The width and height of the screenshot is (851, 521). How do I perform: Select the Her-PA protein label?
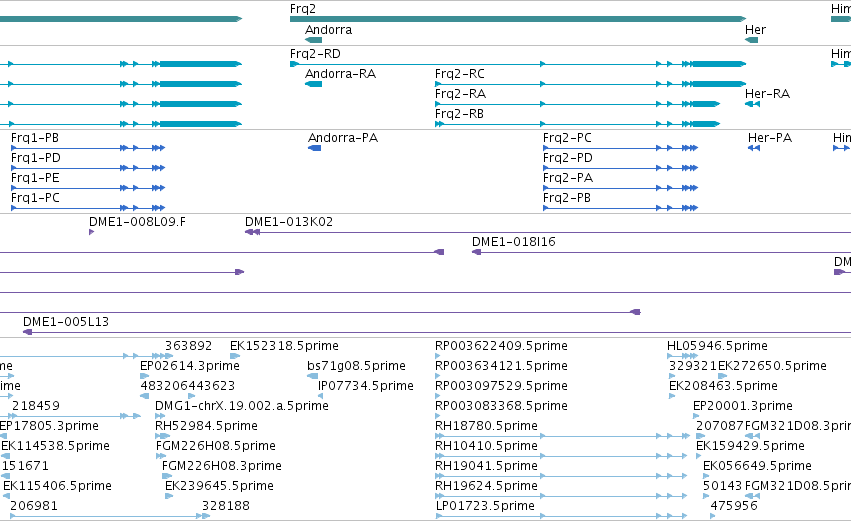pos(770,138)
